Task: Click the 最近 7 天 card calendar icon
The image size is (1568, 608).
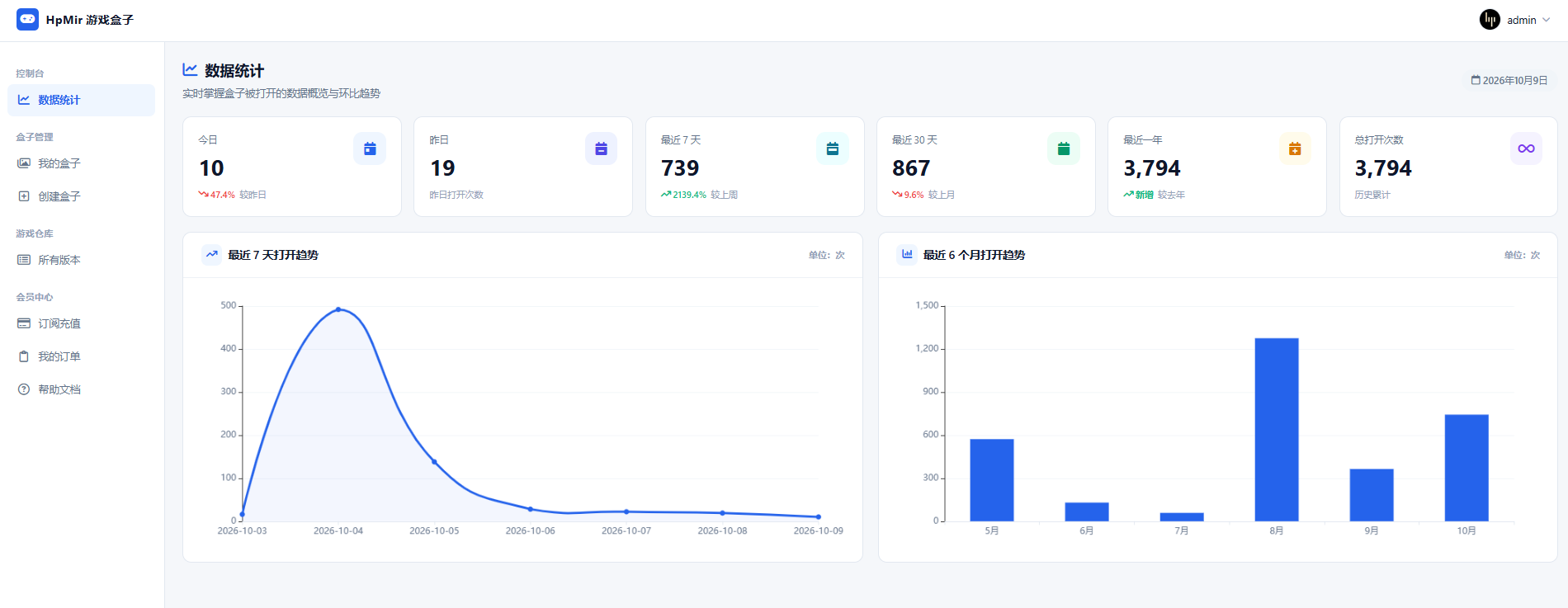Action: point(832,148)
